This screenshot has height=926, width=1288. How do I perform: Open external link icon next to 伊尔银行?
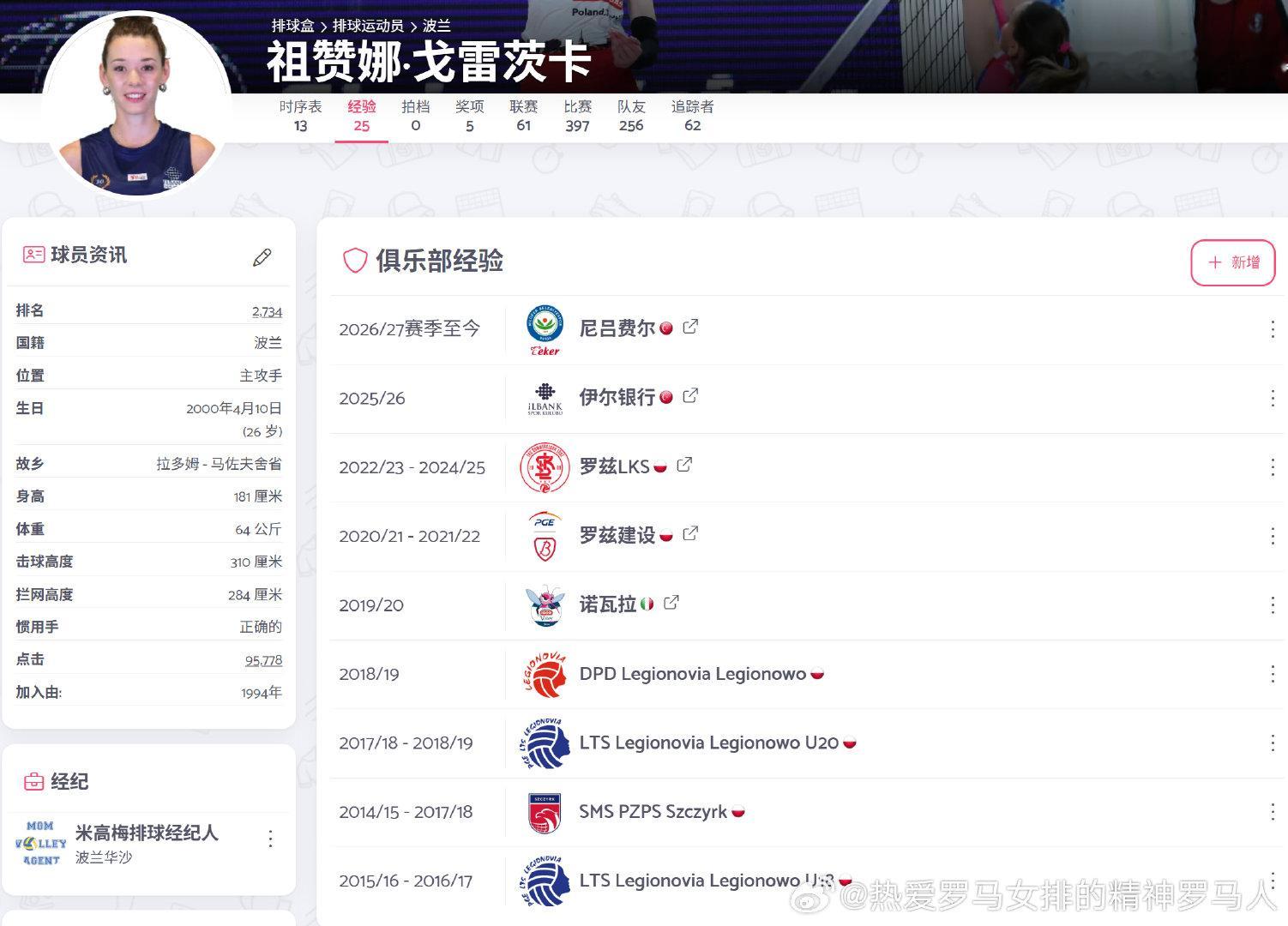[x=690, y=396]
